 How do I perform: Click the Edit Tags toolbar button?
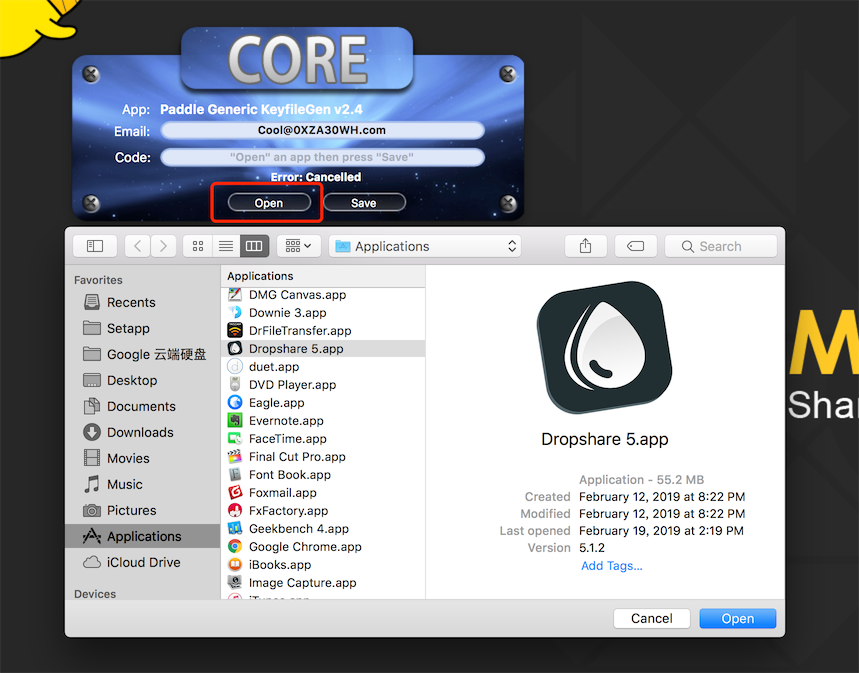[635, 246]
